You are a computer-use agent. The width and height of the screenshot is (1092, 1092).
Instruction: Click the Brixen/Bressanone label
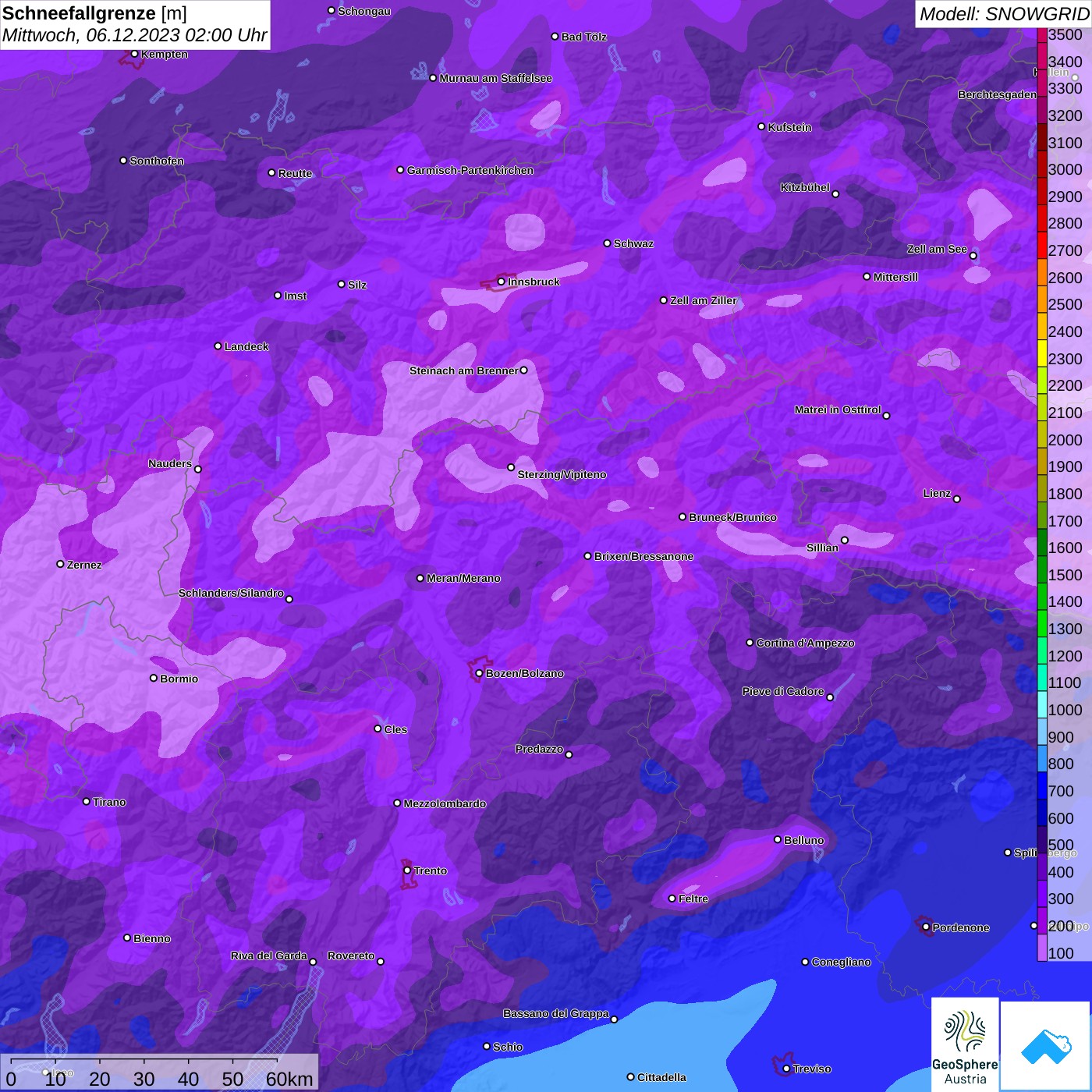[643, 556]
